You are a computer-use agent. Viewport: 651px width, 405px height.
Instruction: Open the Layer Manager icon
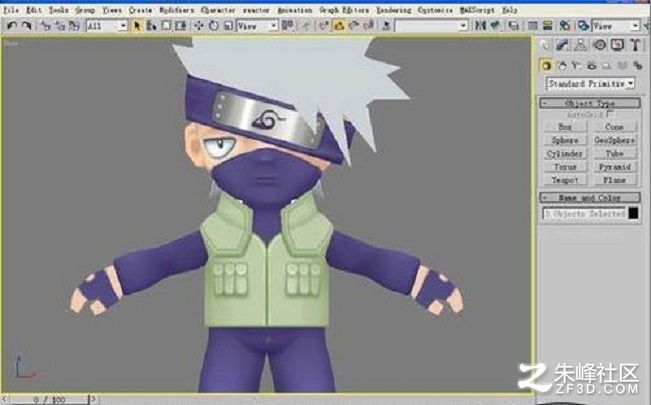[x=514, y=26]
